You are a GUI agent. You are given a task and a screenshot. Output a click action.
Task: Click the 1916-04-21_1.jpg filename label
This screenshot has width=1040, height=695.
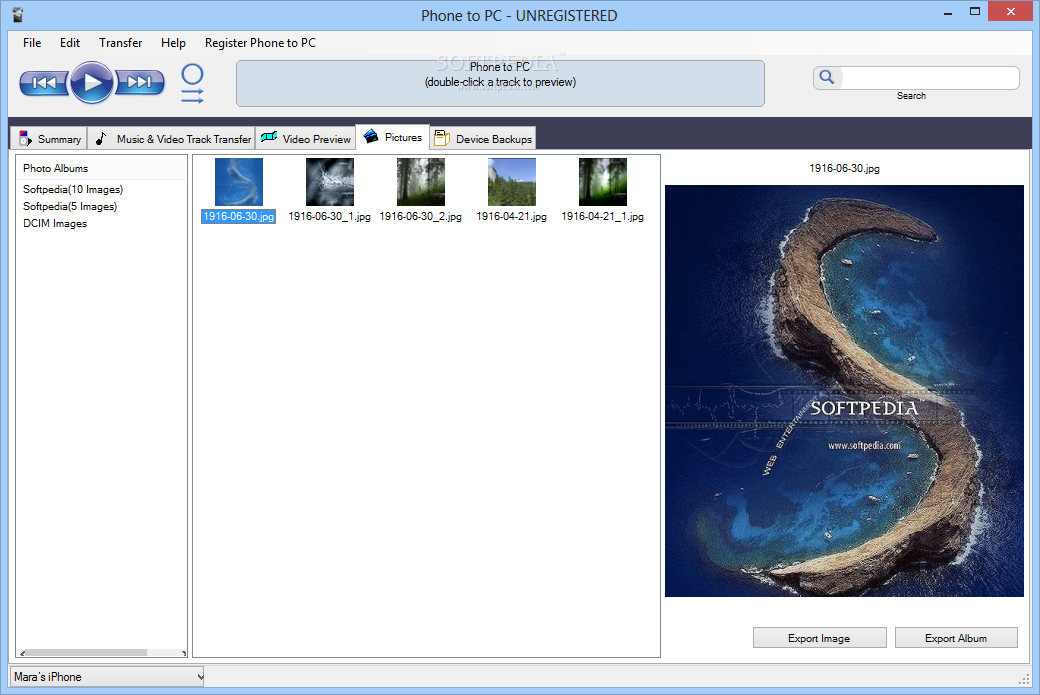tap(602, 216)
